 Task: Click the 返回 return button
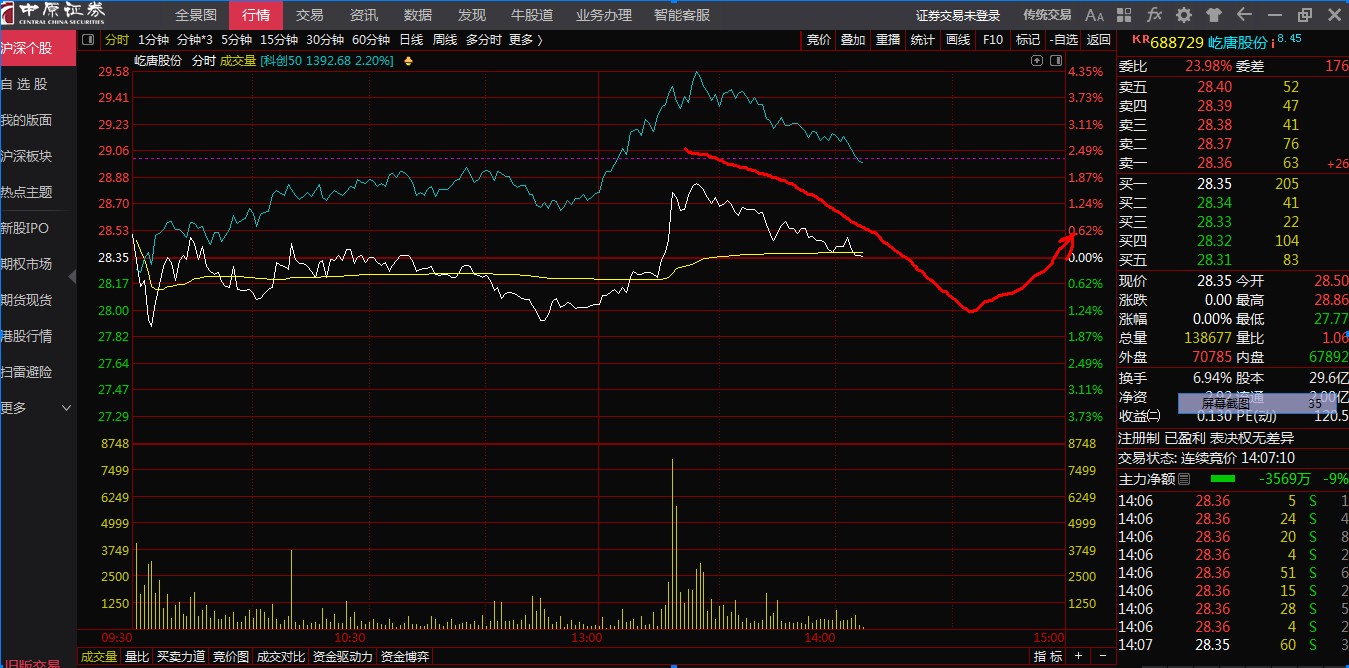click(1099, 40)
